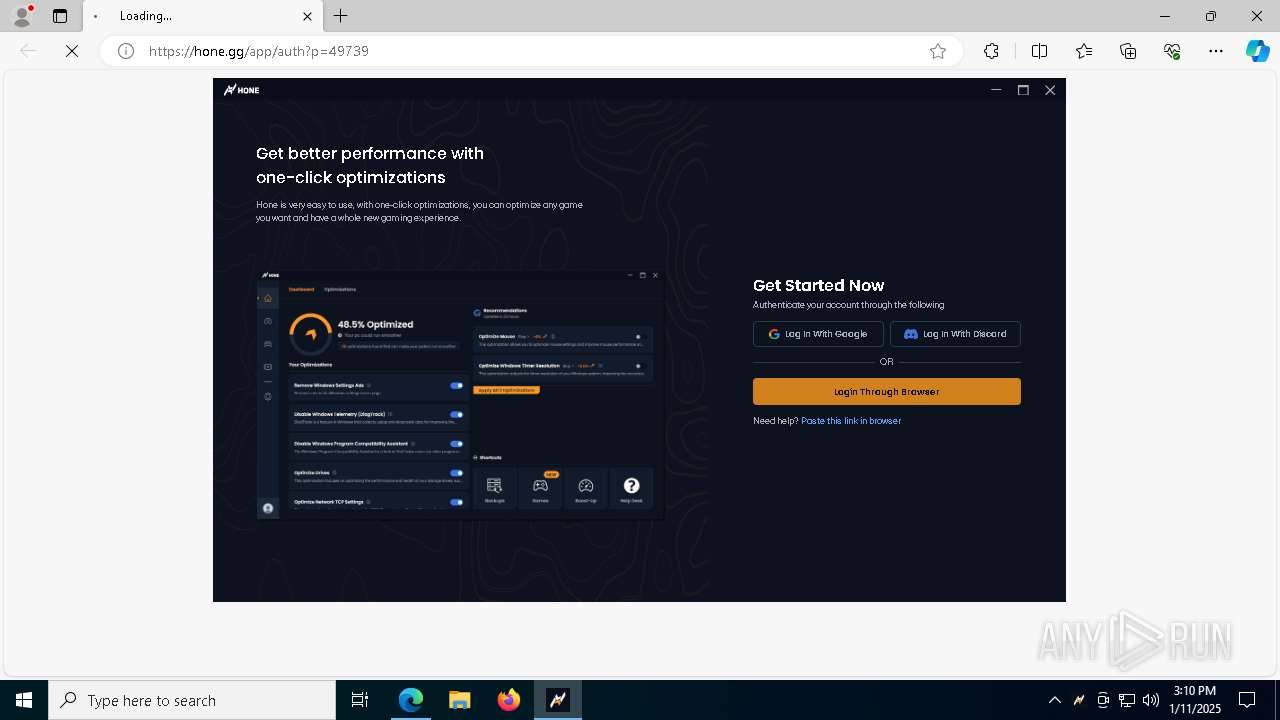Go back with the Edge back arrow
Screen dimensions: 1280x720
28,51
